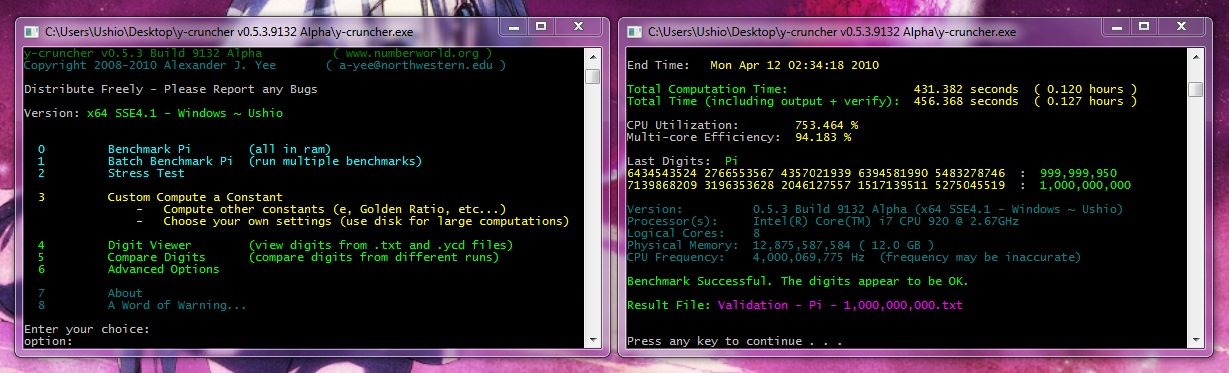Click the right window scrollbar down arrow
This screenshot has width=1229, height=373.
coord(1195,340)
